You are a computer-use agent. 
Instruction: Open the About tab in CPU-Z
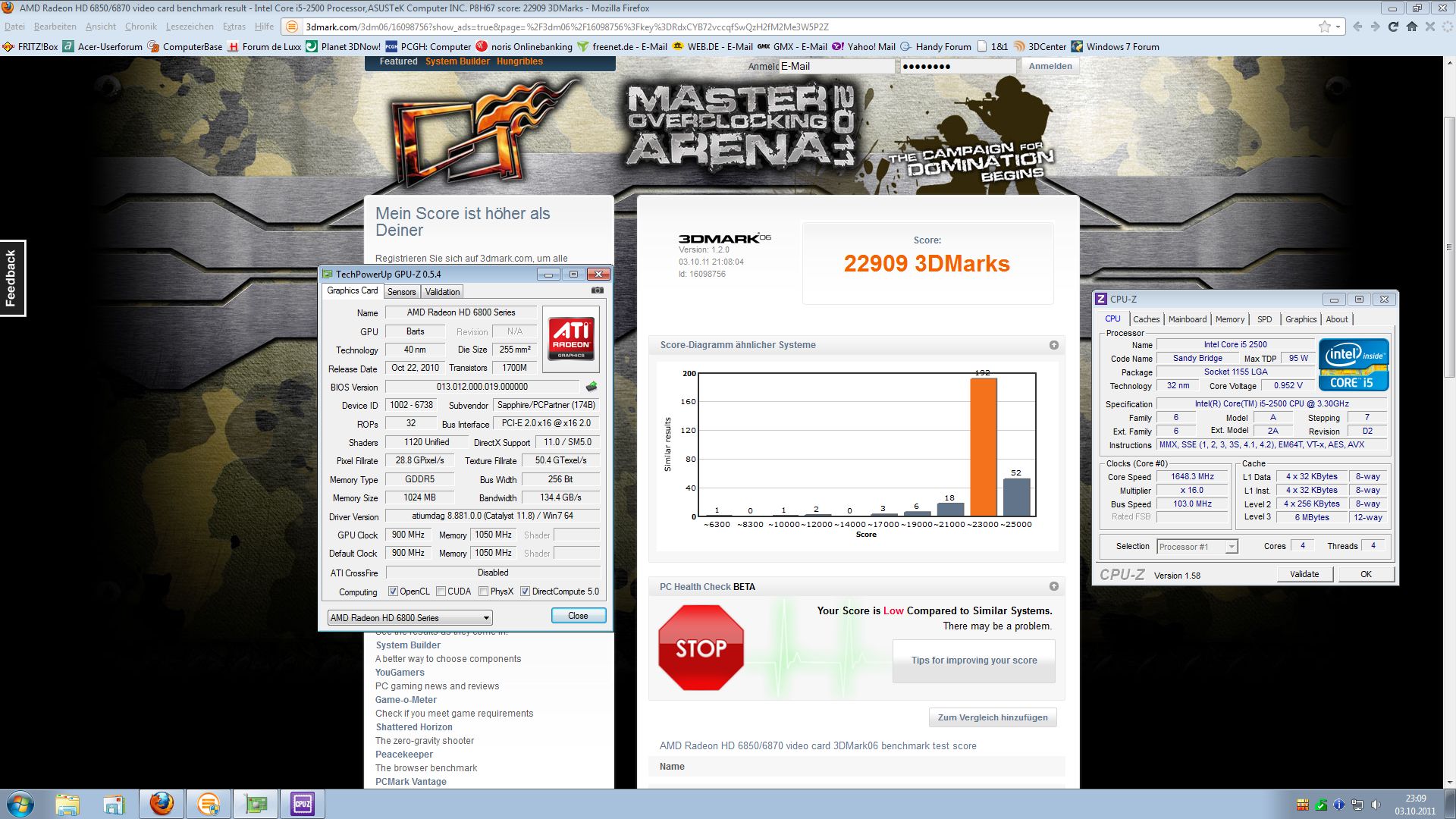(1336, 319)
